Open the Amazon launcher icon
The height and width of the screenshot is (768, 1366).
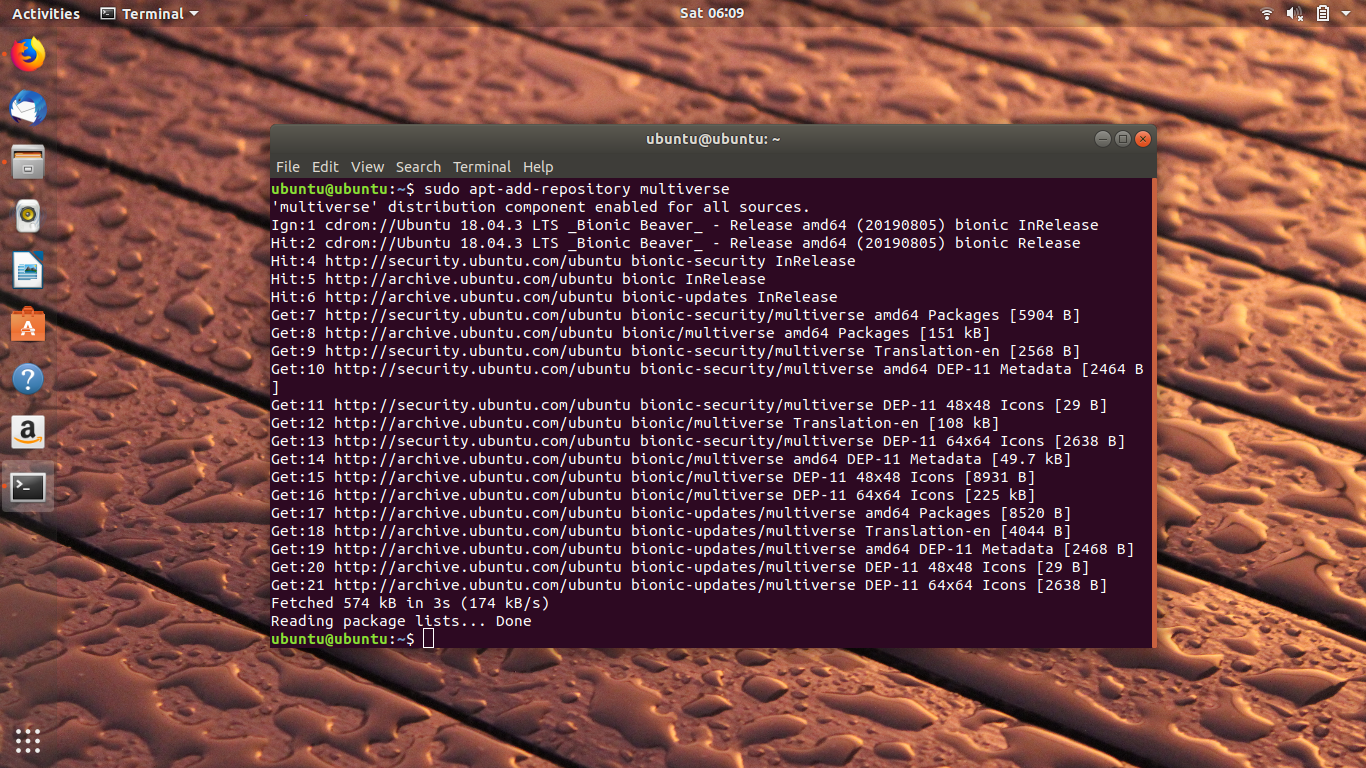tap(27, 432)
